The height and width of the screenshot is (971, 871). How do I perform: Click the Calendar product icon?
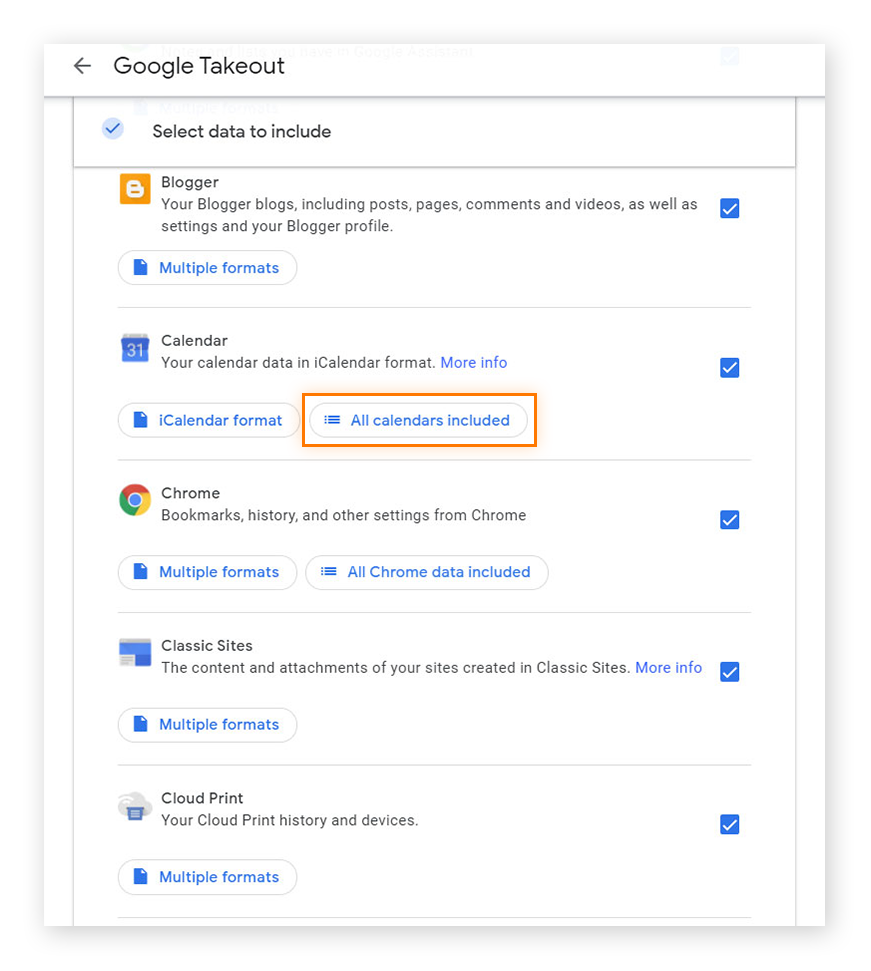point(134,348)
